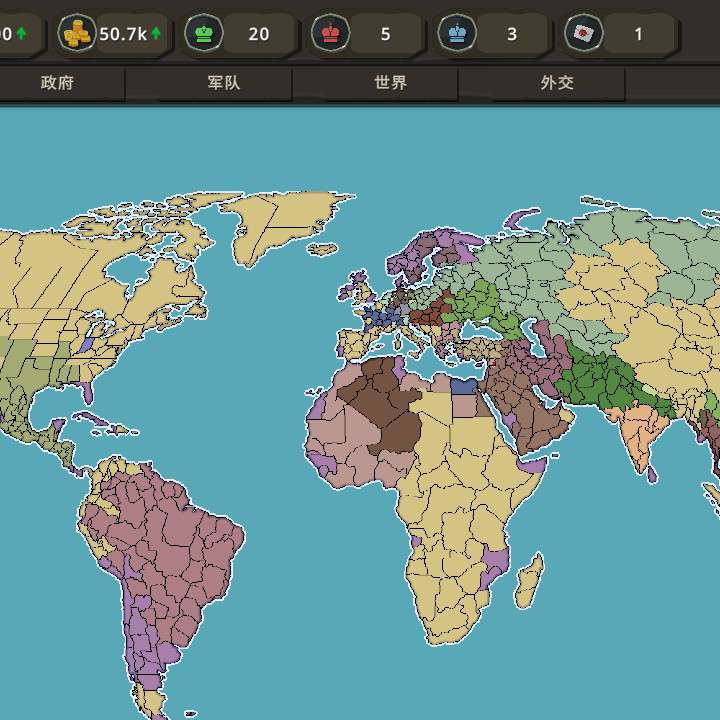The height and width of the screenshot is (720, 720).
Task: Open the 军队 (Army) tab
Action: 224,83
